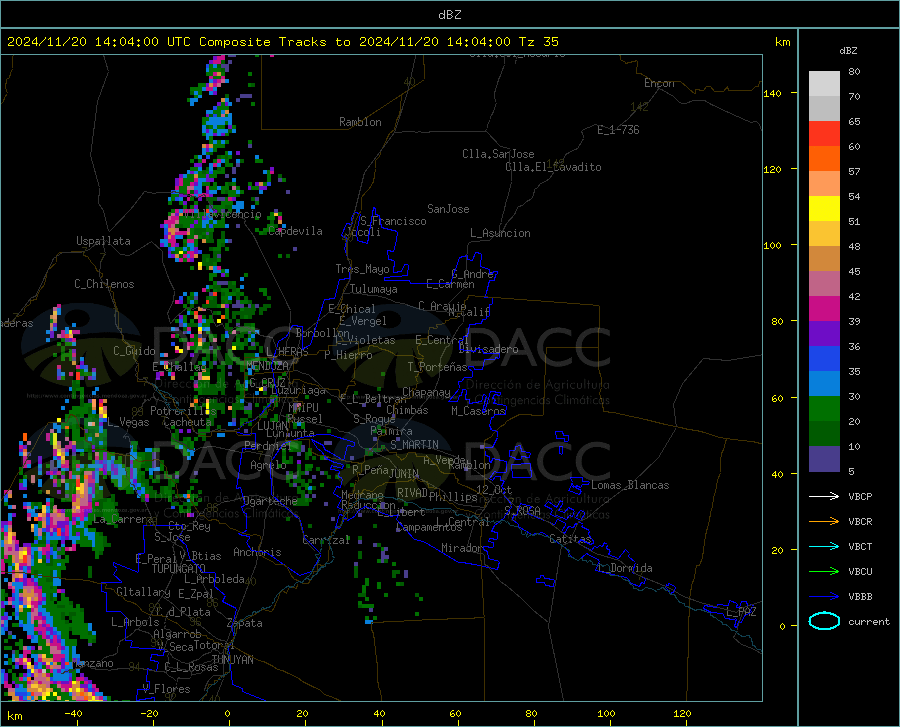
Task: Click the cyan 'current' ellipse legend icon
Action: point(824,621)
